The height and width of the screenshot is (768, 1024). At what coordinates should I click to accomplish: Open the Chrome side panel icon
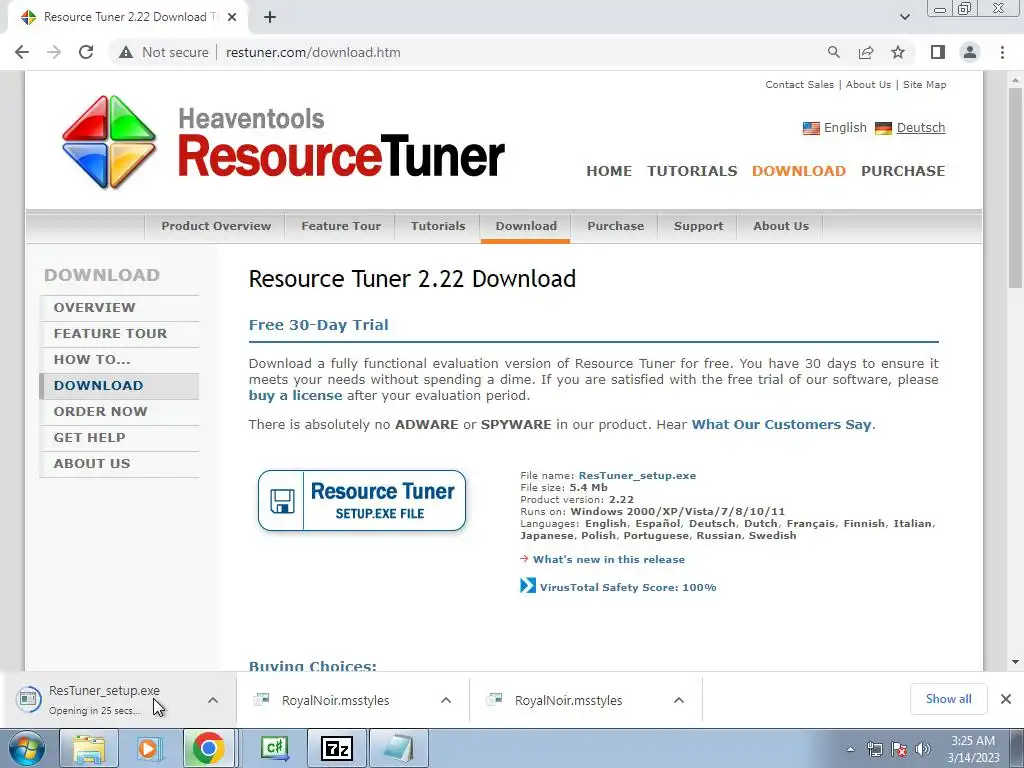click(938, 52)
